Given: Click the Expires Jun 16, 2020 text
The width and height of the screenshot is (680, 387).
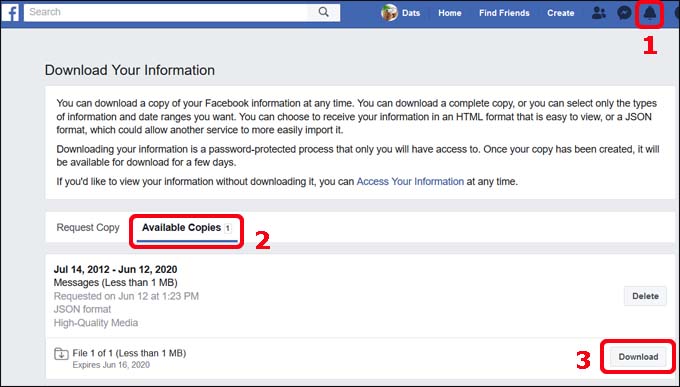Looking at the screenshot, I should point(111,365).
